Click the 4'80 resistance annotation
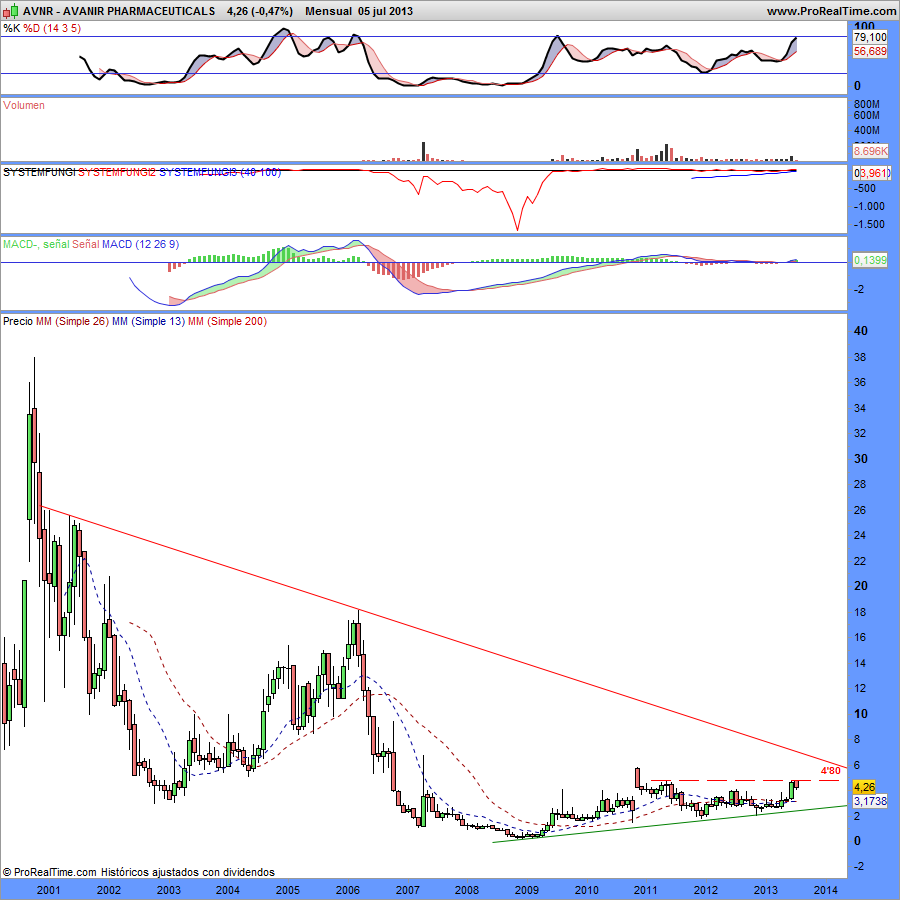This screenshot has width=900, height=900. (x=830, y=770)
